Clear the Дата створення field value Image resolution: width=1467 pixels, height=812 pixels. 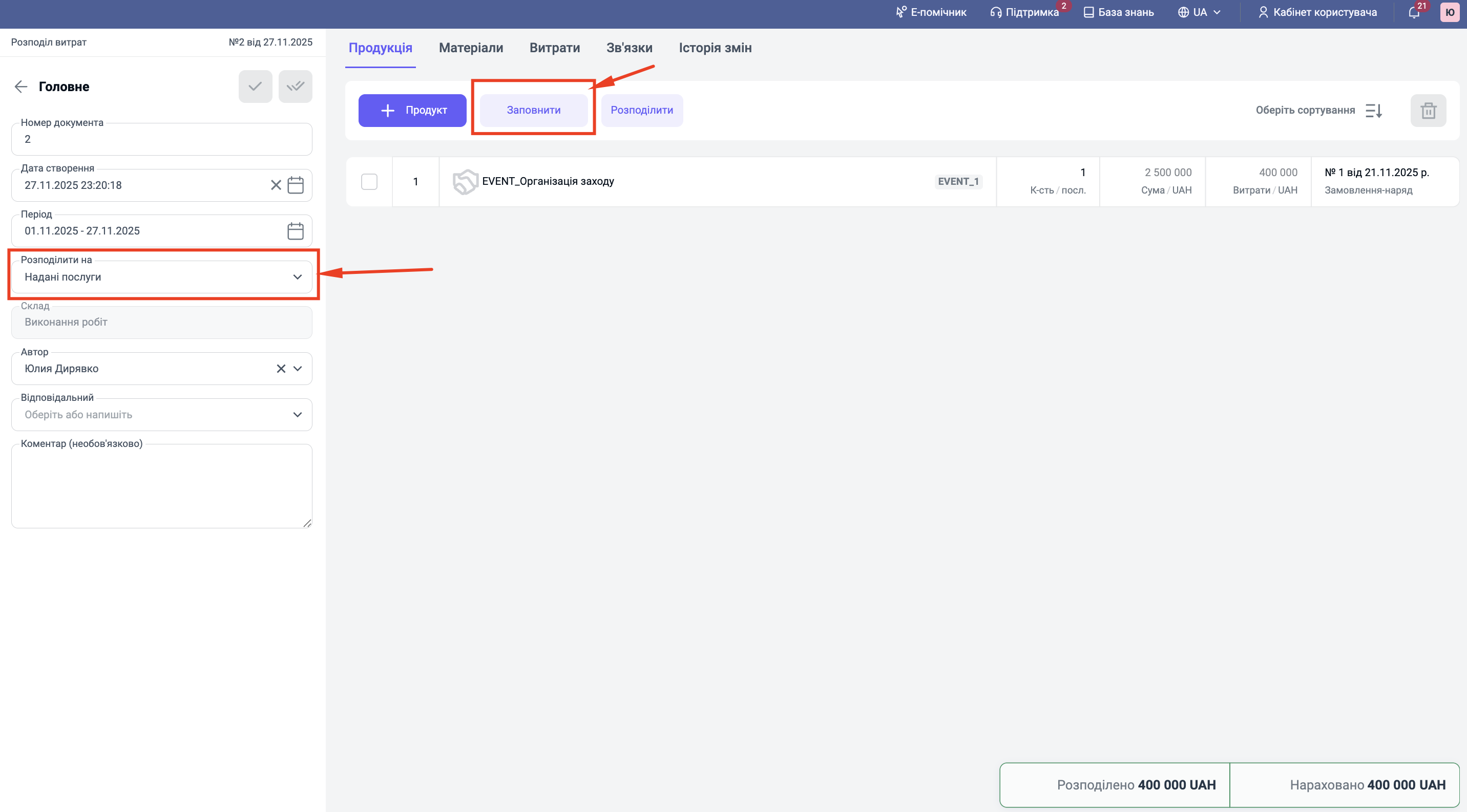[x=276, y=185]
